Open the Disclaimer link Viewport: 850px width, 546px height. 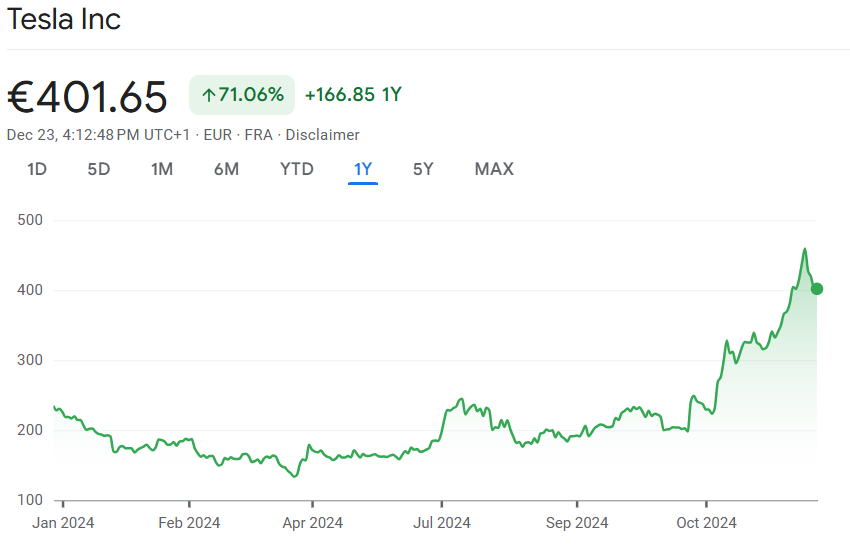click(x=323, y=135)
